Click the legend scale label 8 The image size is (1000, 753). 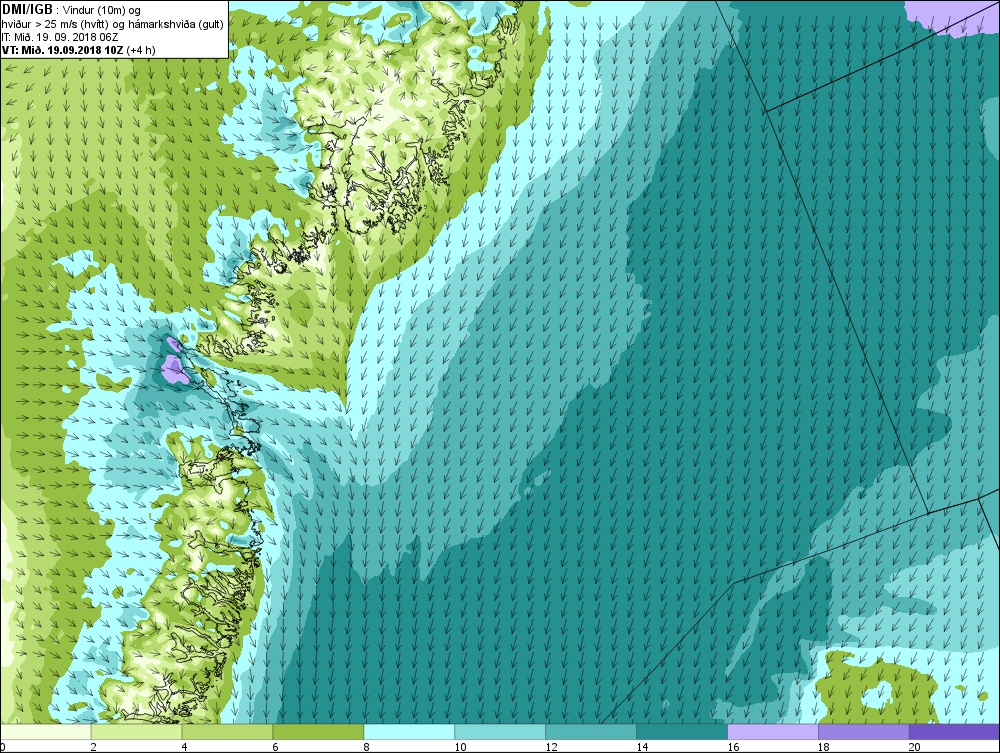click(x=367, y=747)
